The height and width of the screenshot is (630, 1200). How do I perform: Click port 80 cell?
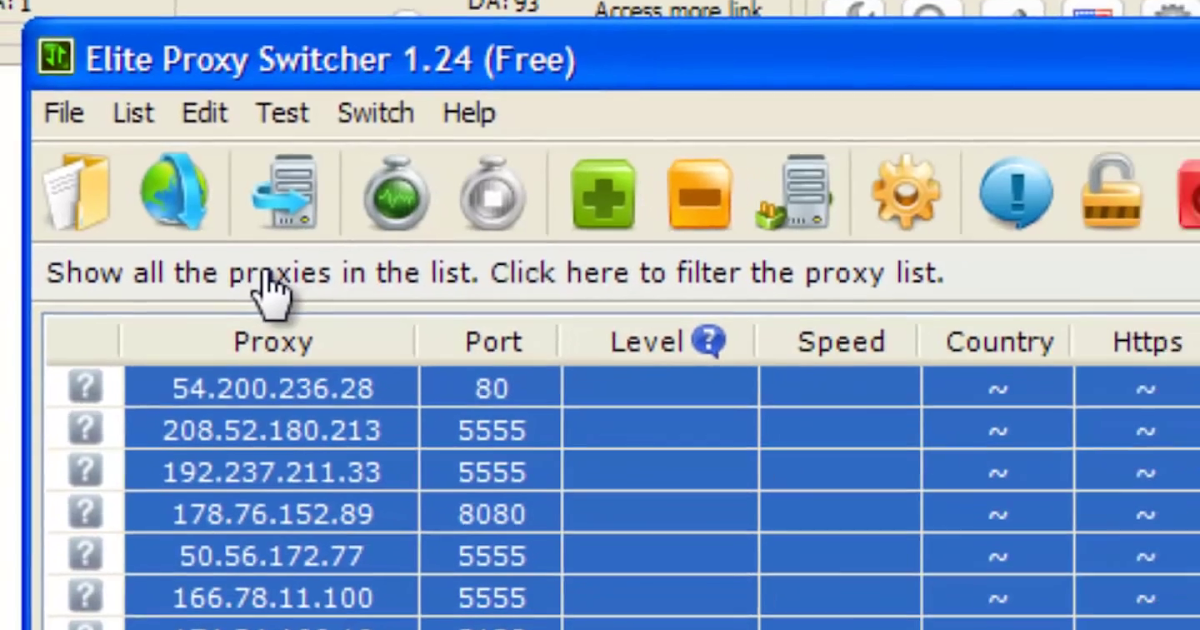pyautogui.click(x=491, y=388)
